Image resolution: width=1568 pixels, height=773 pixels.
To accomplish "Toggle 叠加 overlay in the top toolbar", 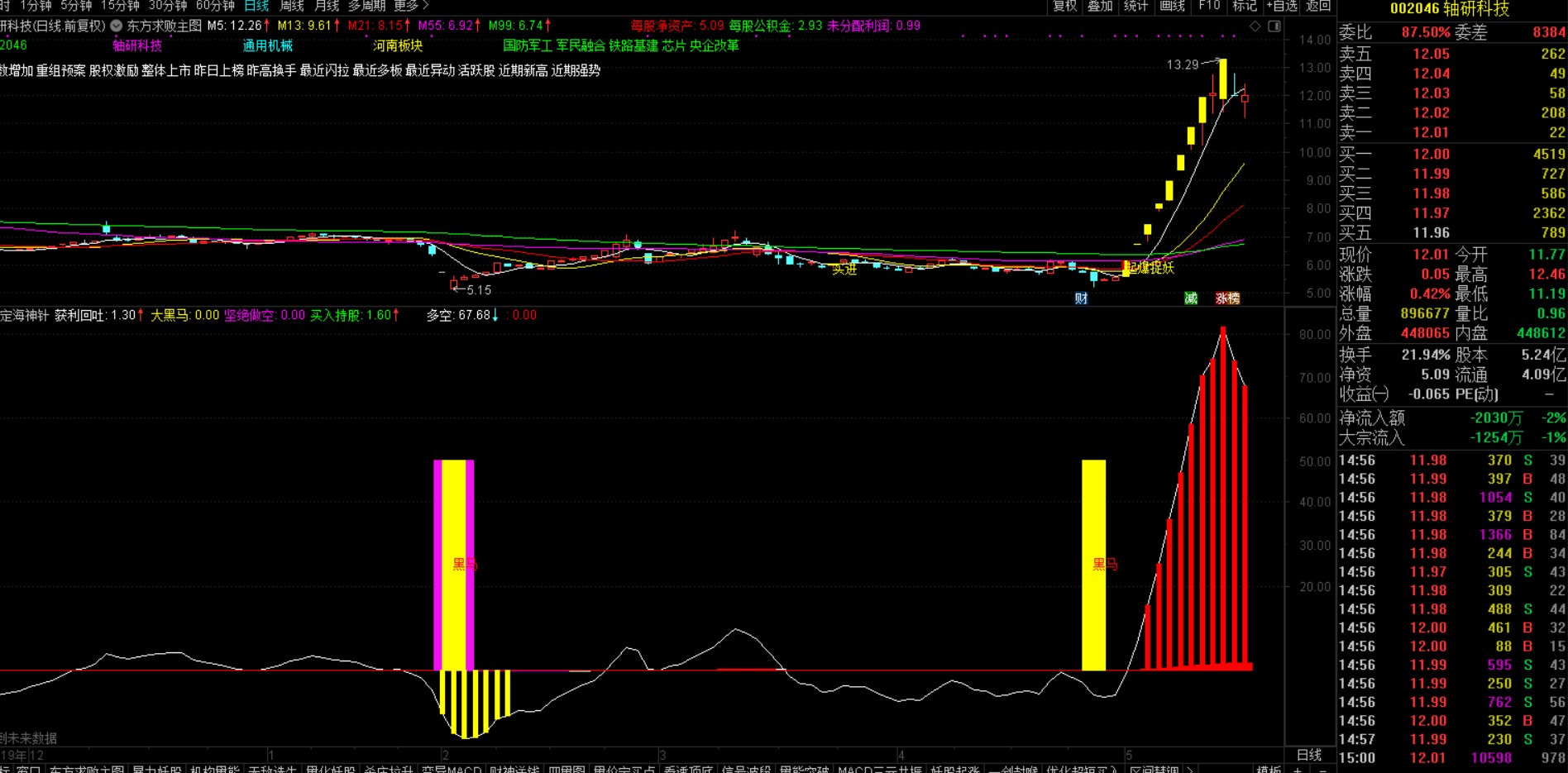I will (1100, 6).
